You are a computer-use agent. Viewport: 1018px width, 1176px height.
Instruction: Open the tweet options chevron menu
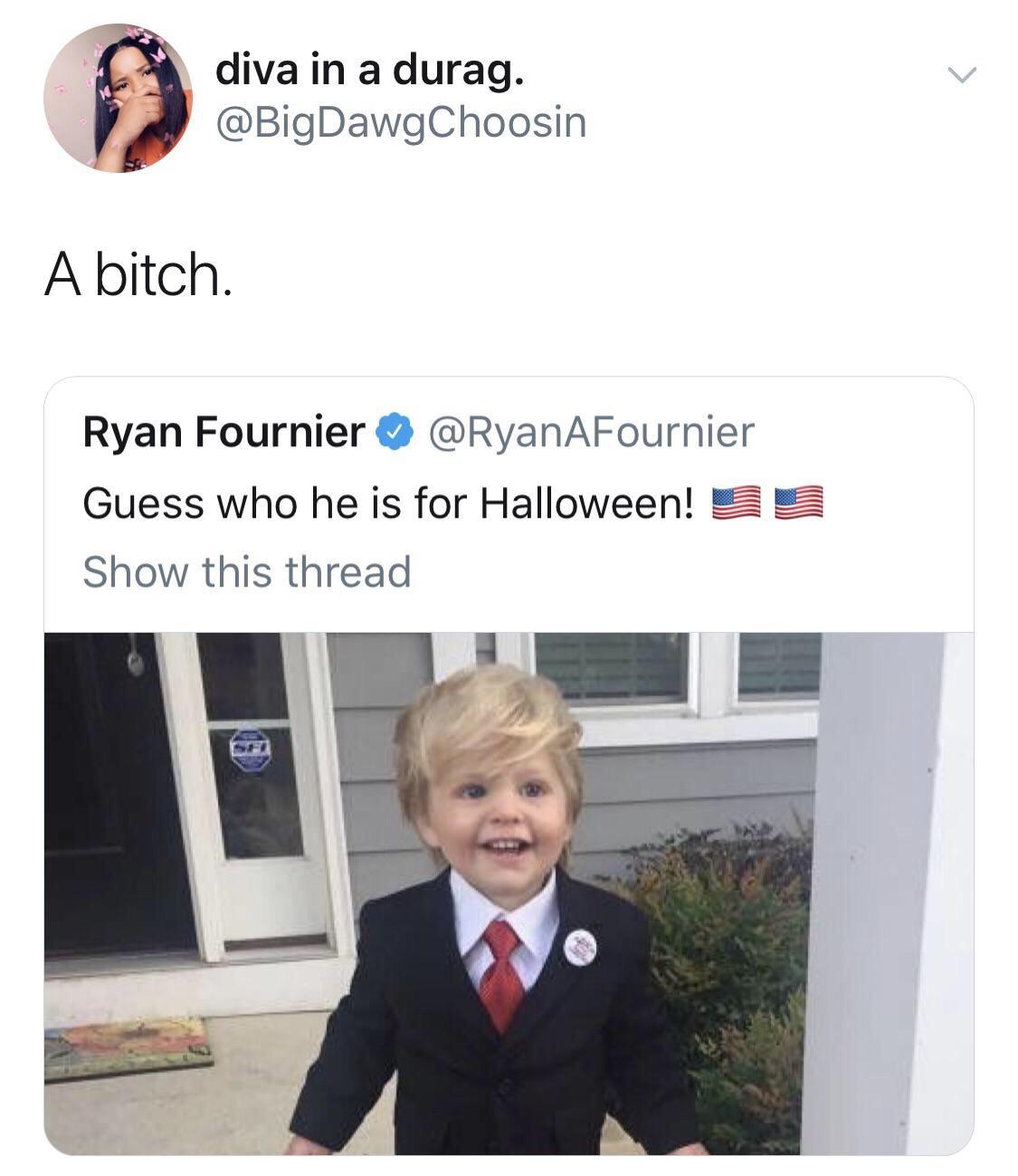[x=961, y=75]
